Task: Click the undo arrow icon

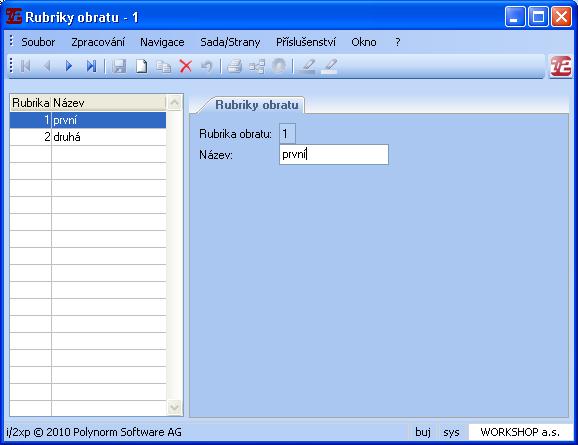Action: (207, 66)
